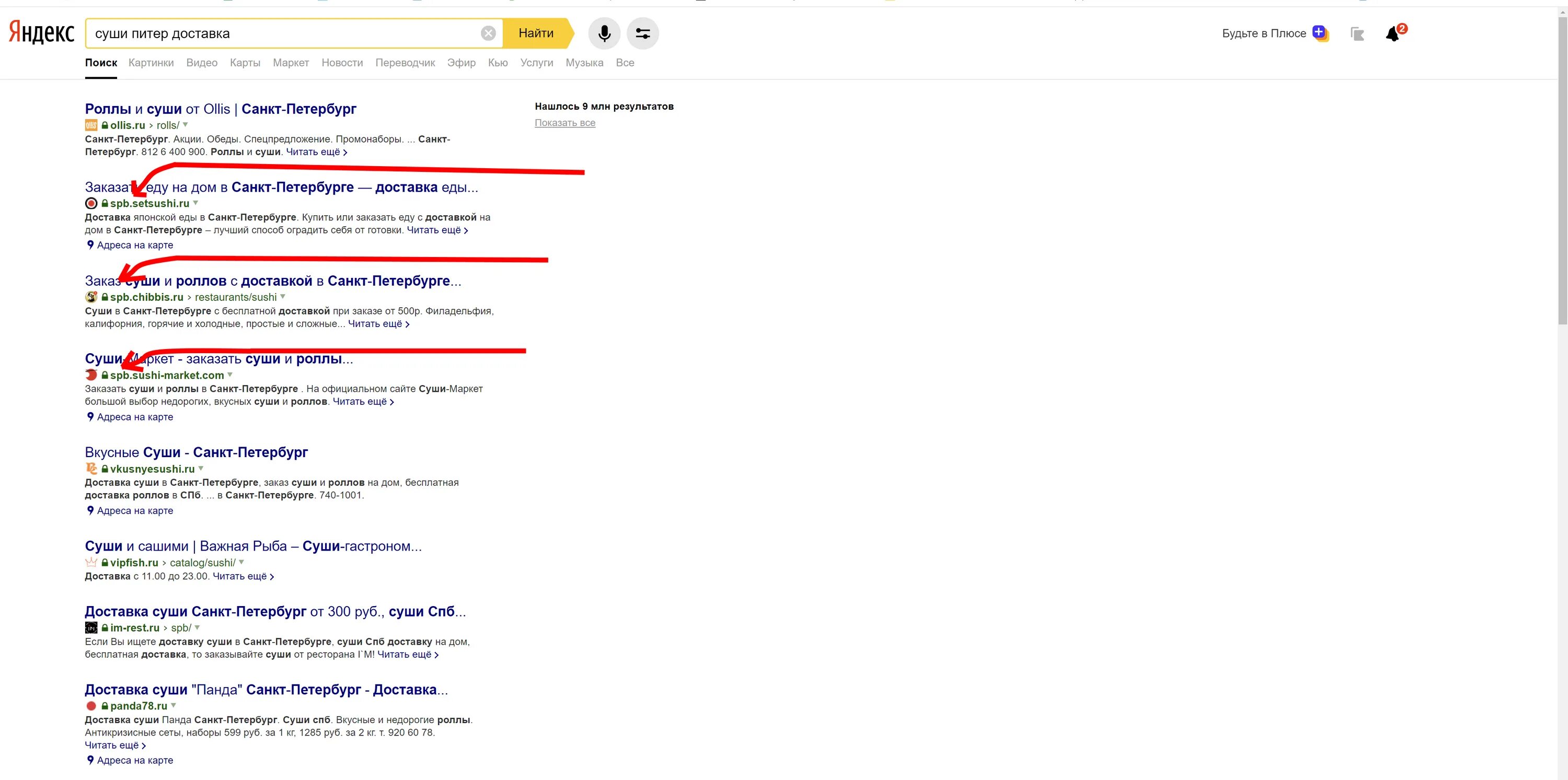Click the im-rest.ru favicon

(91, 627)
